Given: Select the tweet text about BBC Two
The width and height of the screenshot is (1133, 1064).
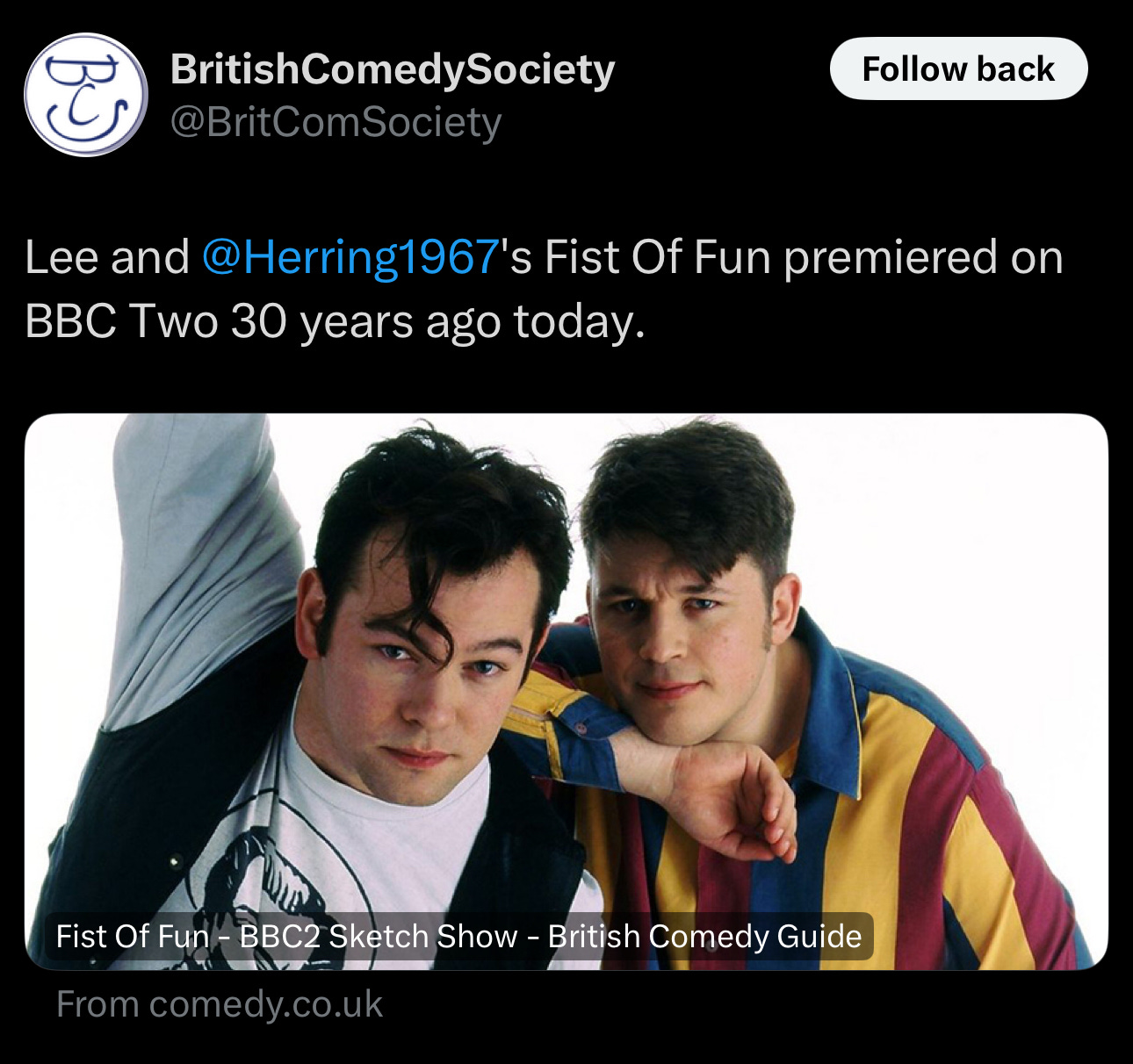Looking at the screenshot, I should tap(544, 290).
